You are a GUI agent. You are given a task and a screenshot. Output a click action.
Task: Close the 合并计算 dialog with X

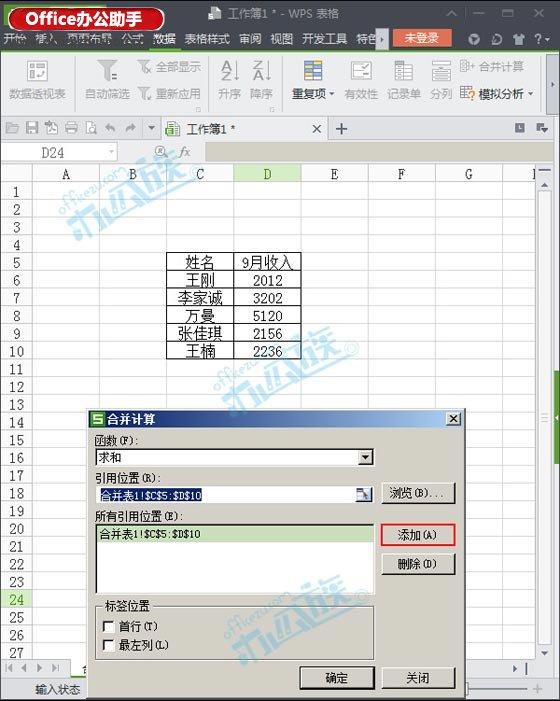(453, 418)
